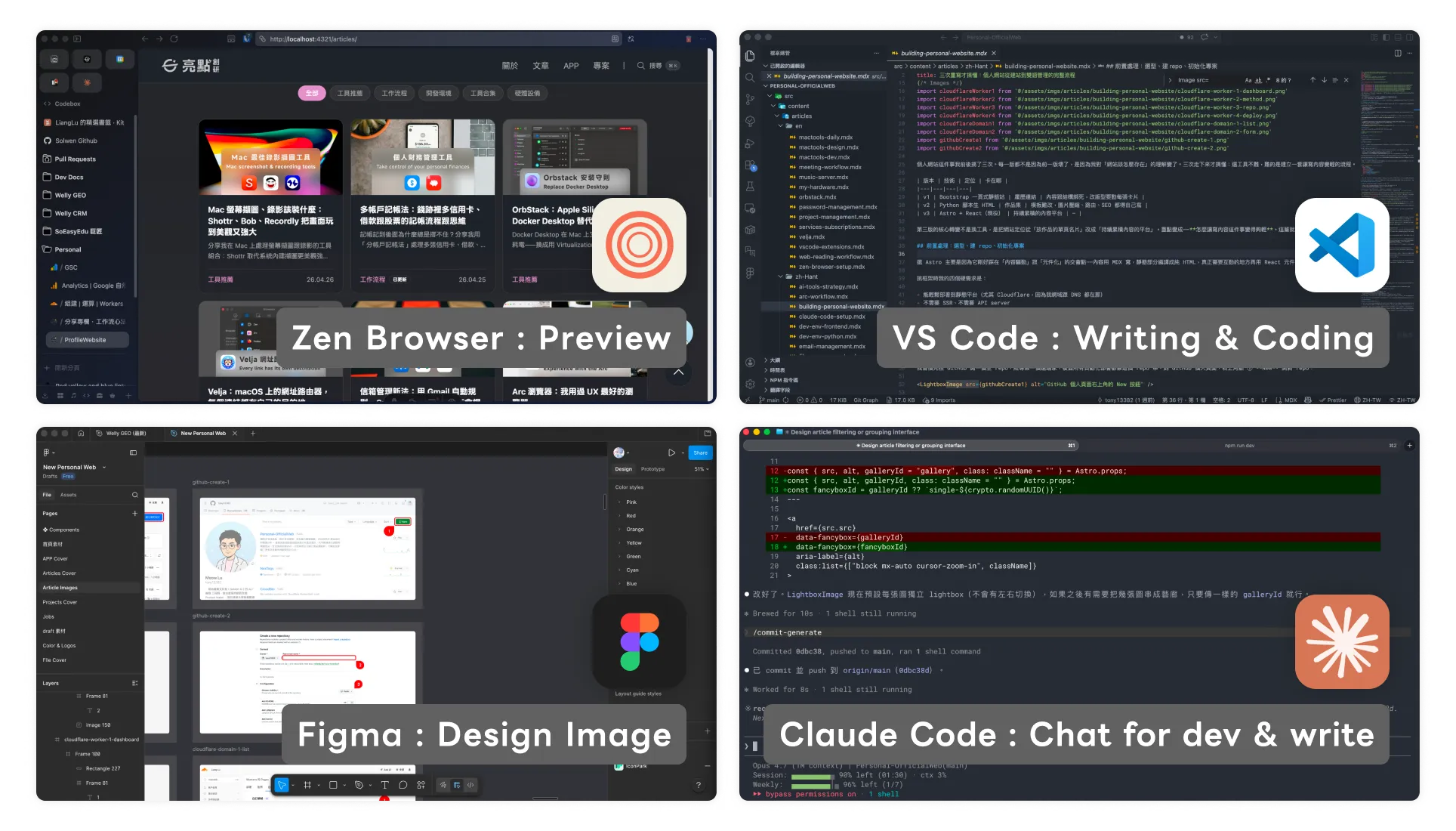Click the scroll-to-top arrow on the Zen page
The width and height of the screenshot is (1456, 831).
[678, 372]
